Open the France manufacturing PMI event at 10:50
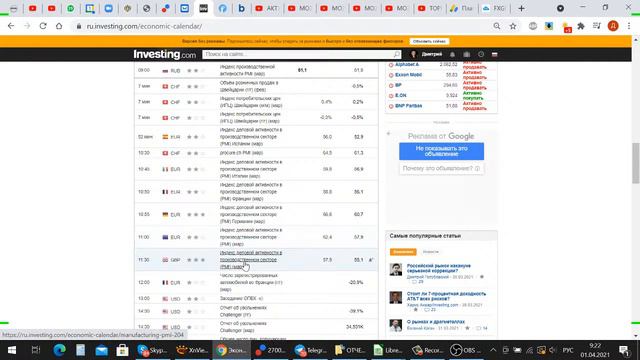Viewport: 640px width, 360px height. click(x=251, y=192)
